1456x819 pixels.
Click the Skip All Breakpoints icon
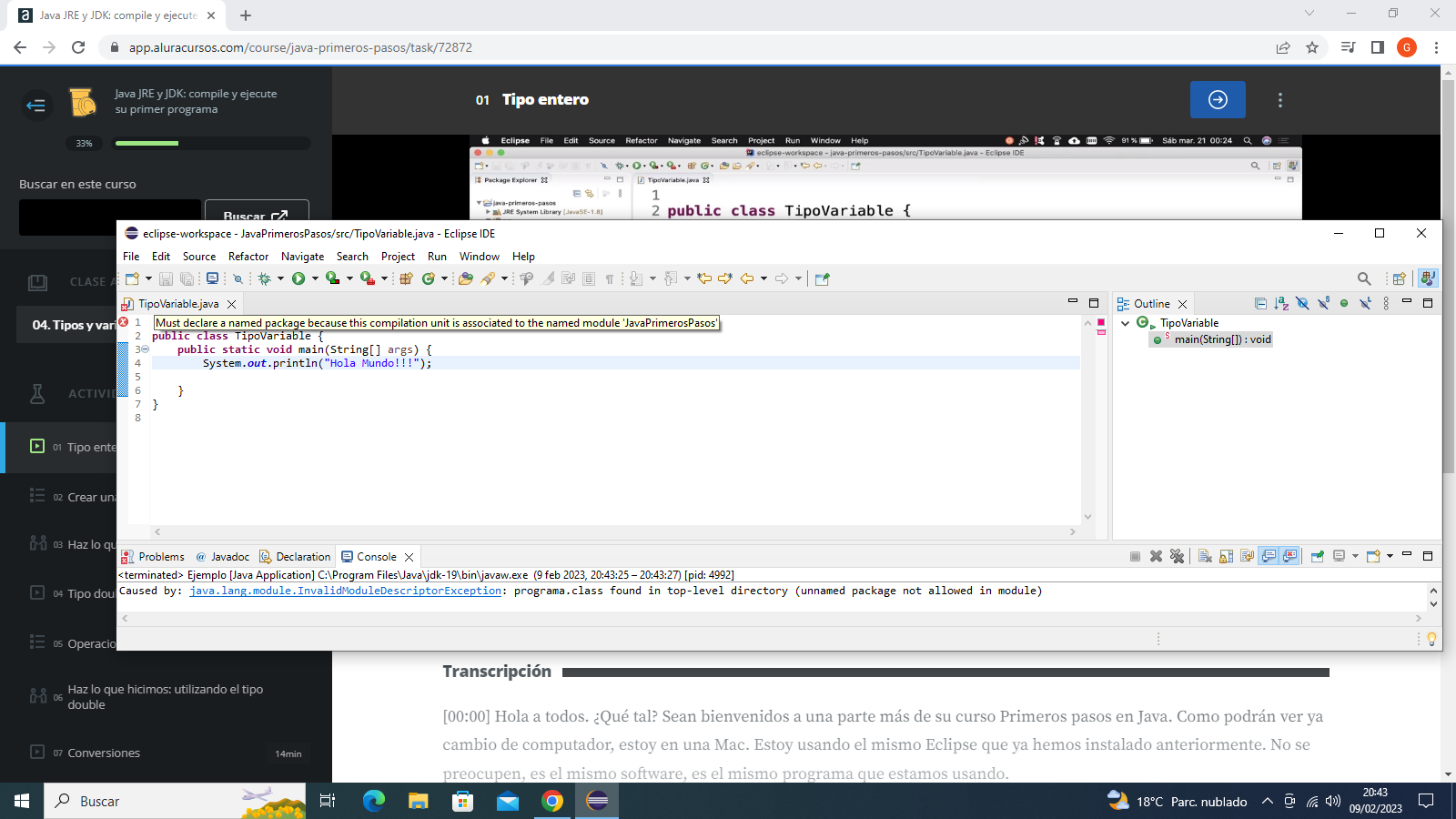[x=238, y=278]
